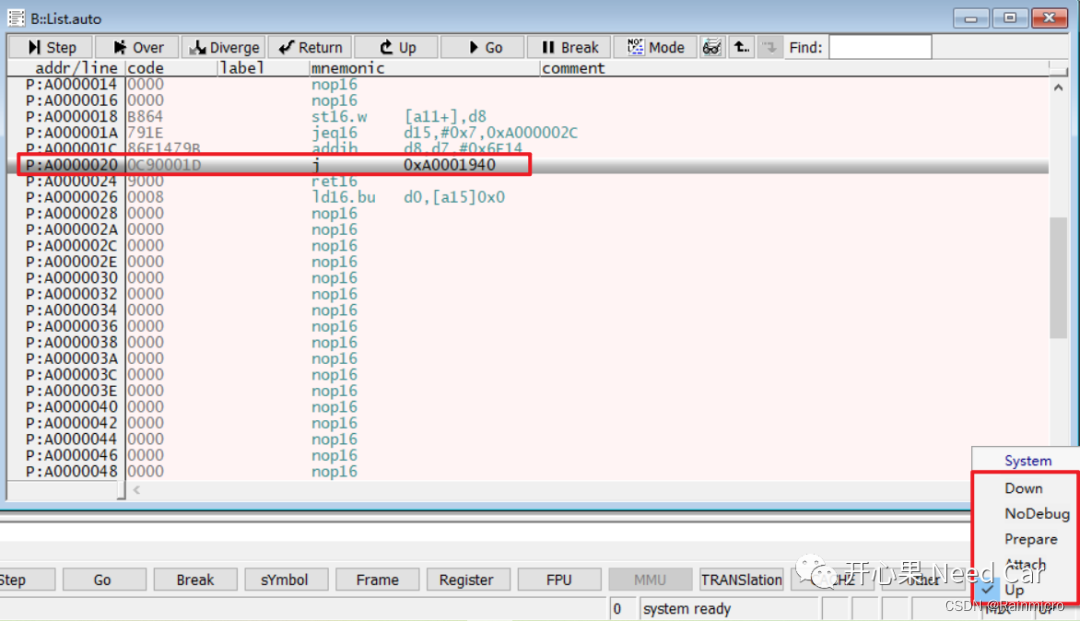Click the Up toolbar button

click(396, 47)
